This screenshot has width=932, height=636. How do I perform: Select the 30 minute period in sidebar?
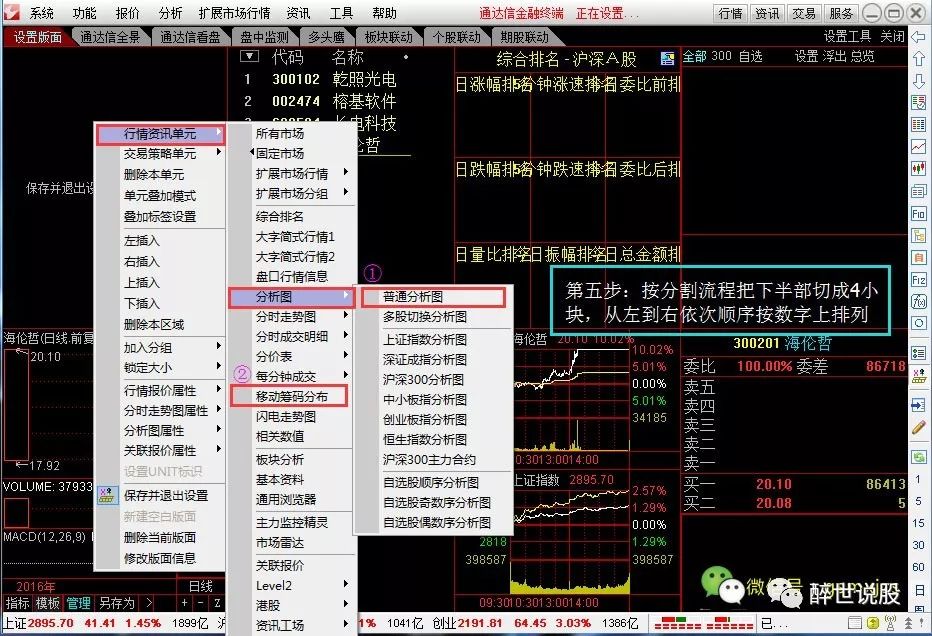[918, 545]
